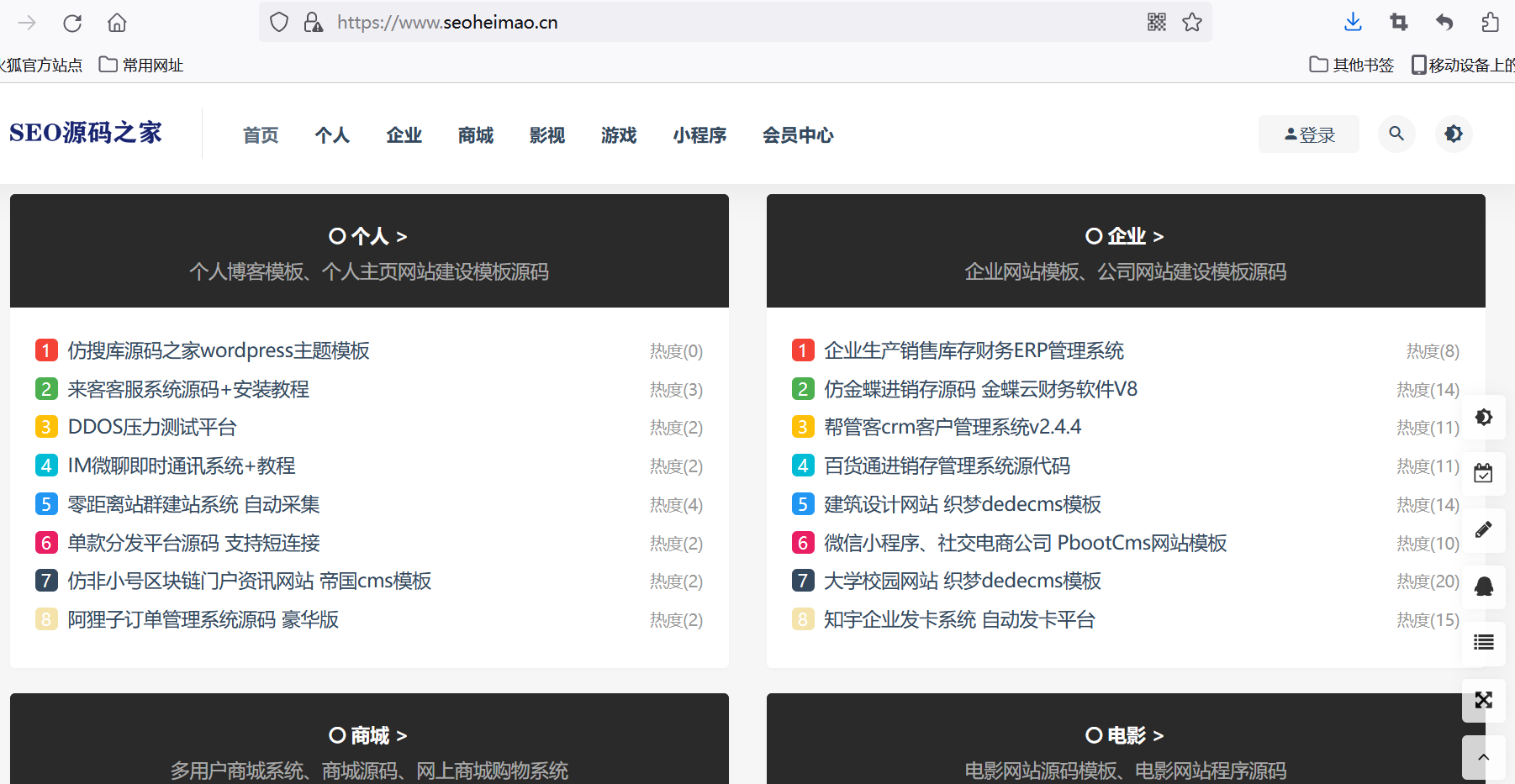Open IM微聊即时通讯系统+教程

(182, 466)
